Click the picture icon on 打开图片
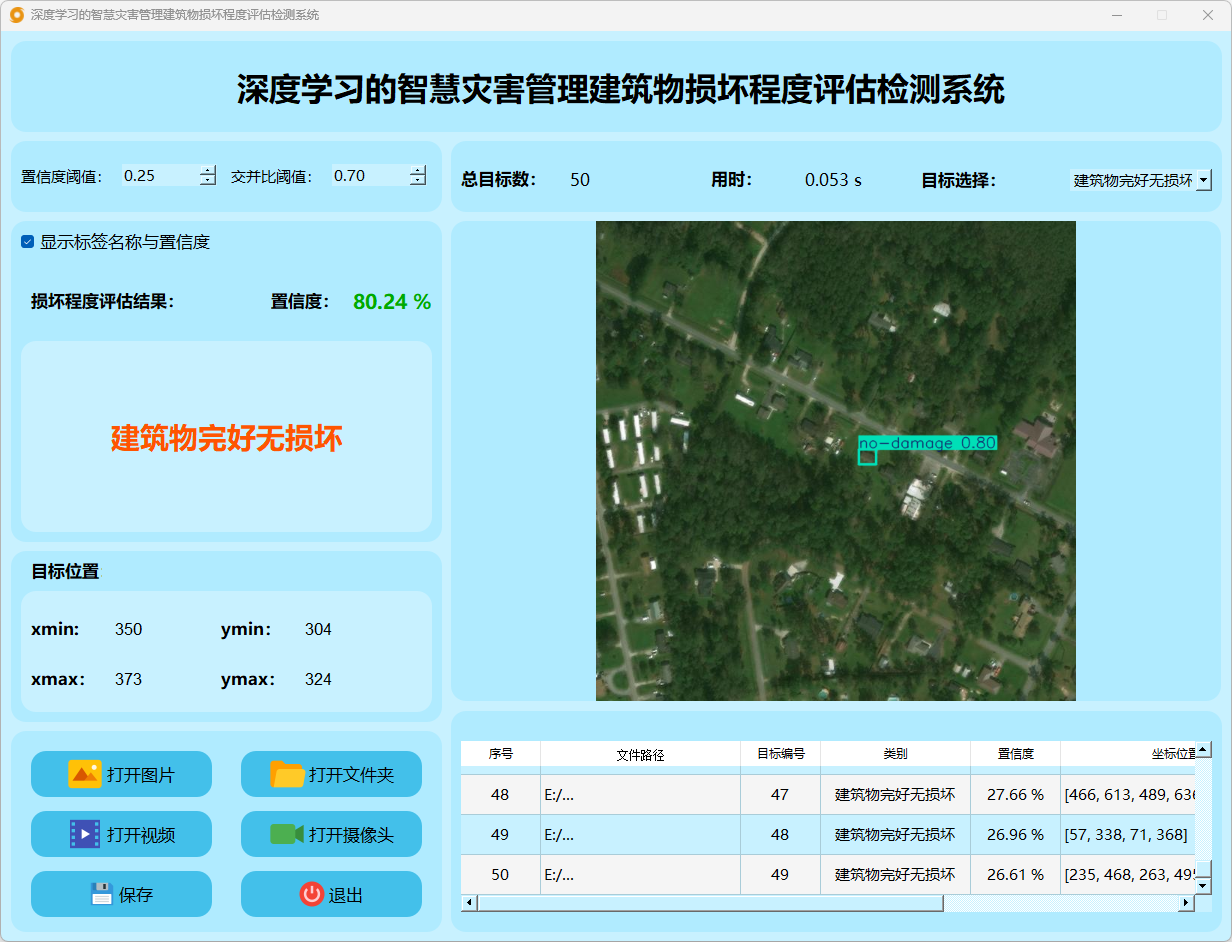This screenshot has width=1232, height=942. pos(85,774)
